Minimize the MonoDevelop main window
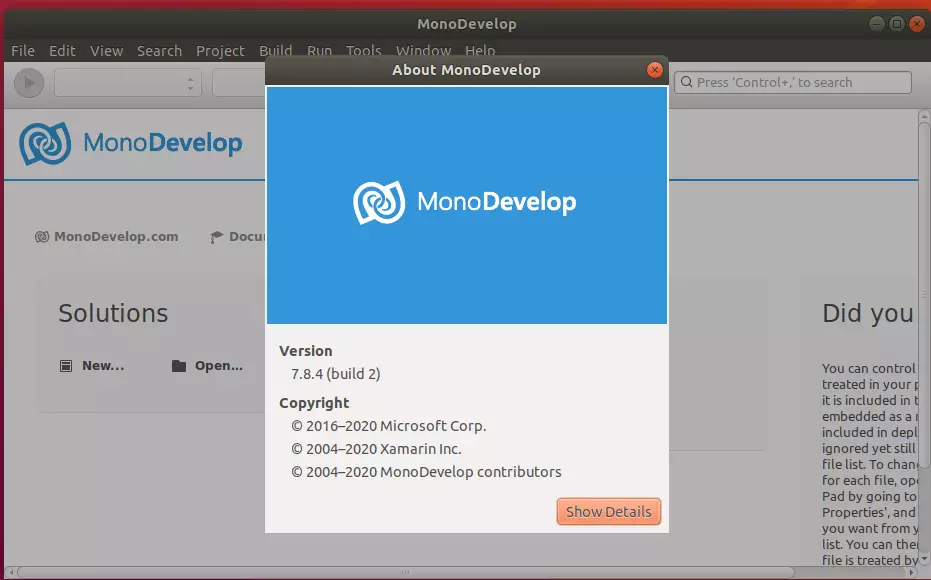The height and width of the screenshot is (580, 931). point(876,24)
